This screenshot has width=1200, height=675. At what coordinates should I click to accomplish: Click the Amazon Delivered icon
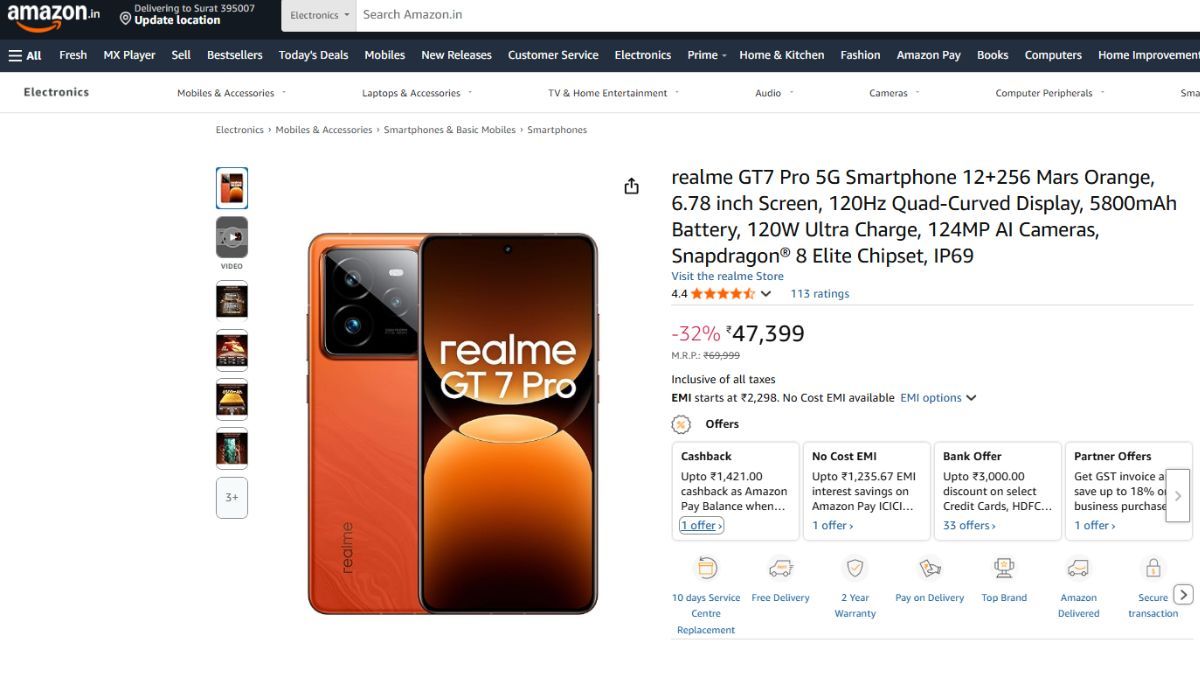[1078, 568]
